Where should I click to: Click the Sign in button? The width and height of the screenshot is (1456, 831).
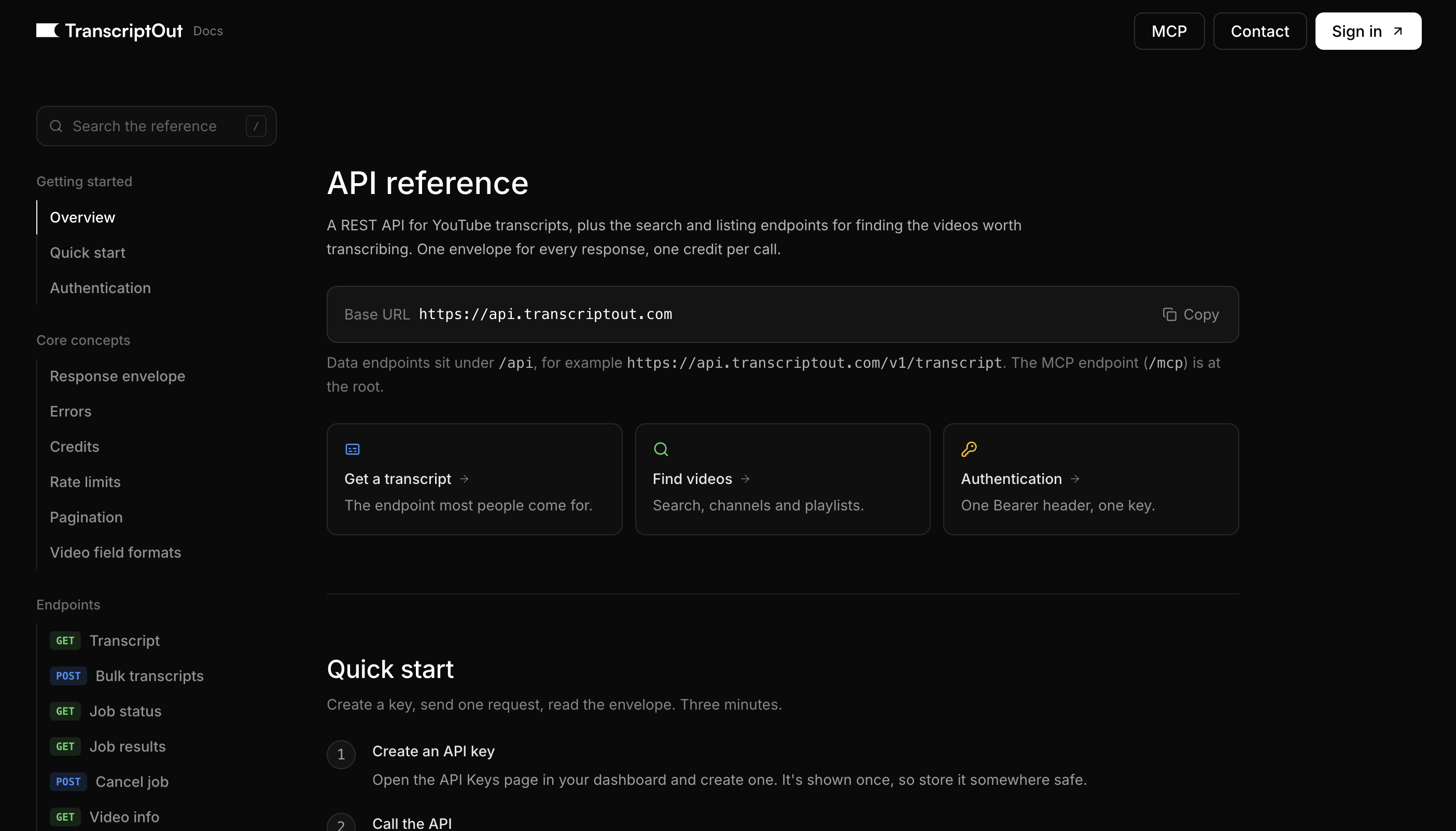click(1368, 31)
